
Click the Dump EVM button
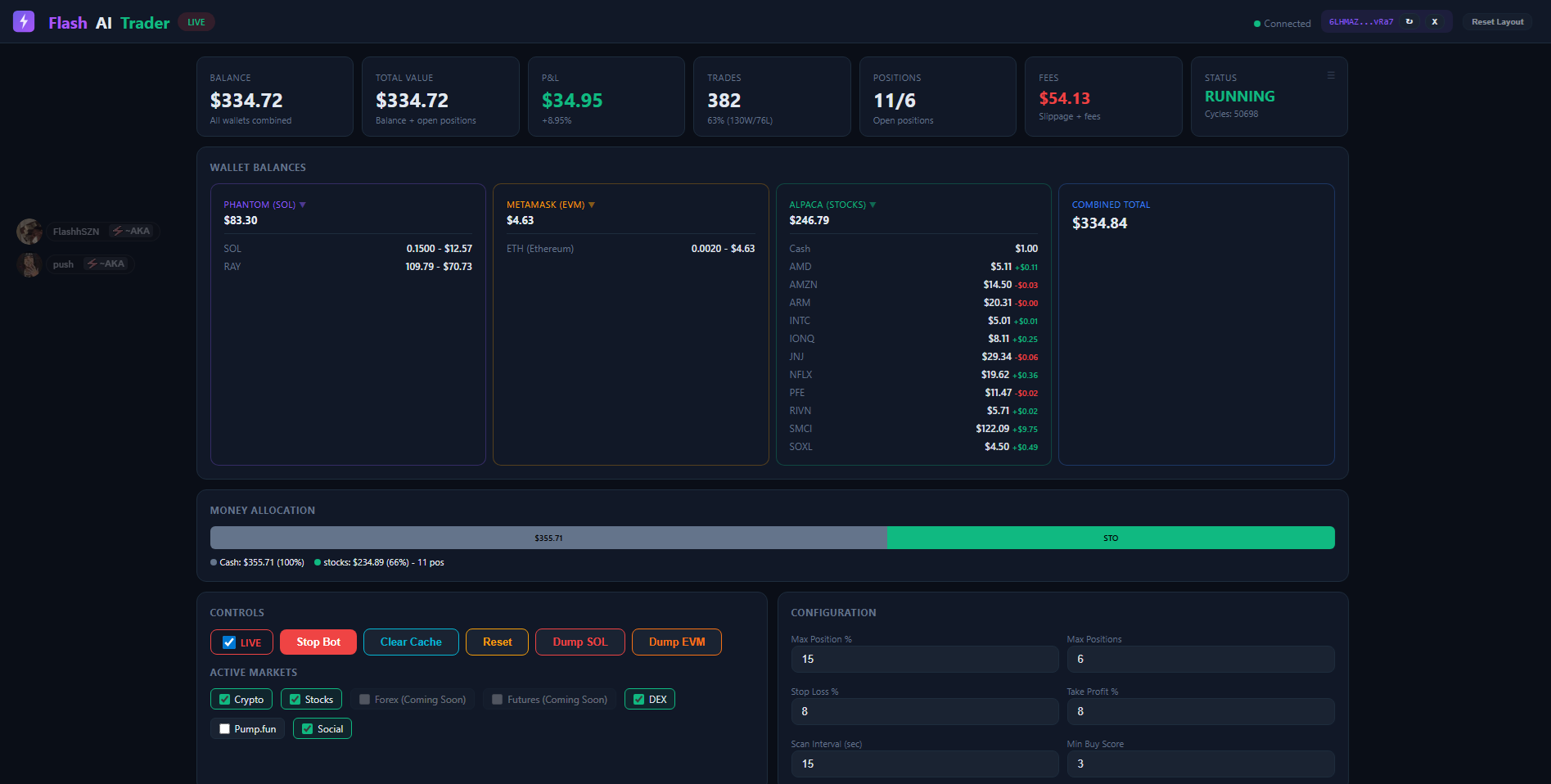(677, 642)
